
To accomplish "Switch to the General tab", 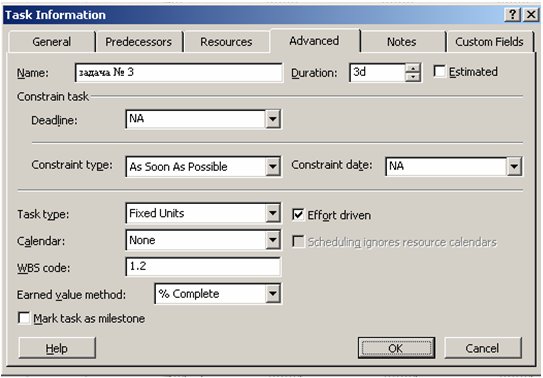I will (52, 42).
